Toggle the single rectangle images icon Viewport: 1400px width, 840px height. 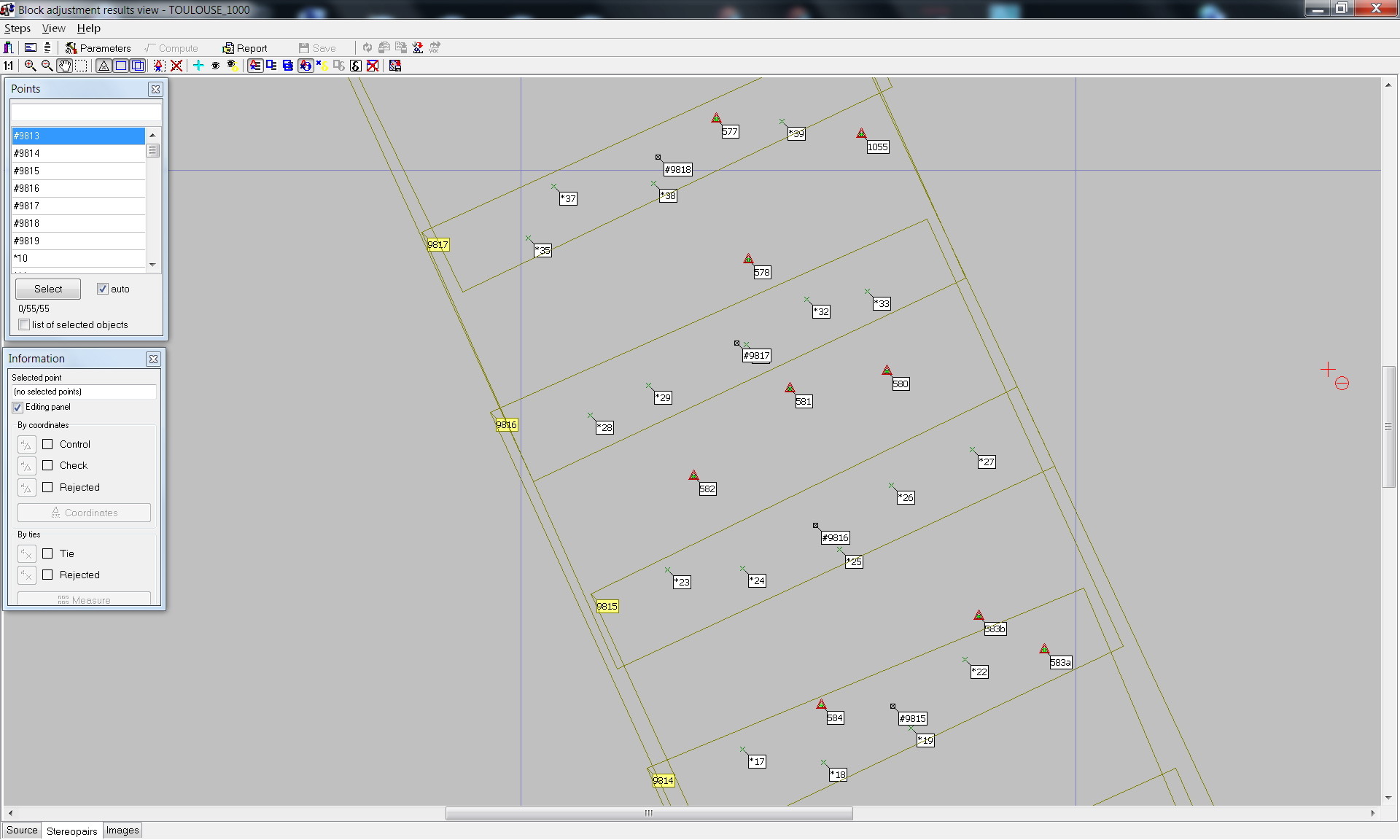pos(120,66)
